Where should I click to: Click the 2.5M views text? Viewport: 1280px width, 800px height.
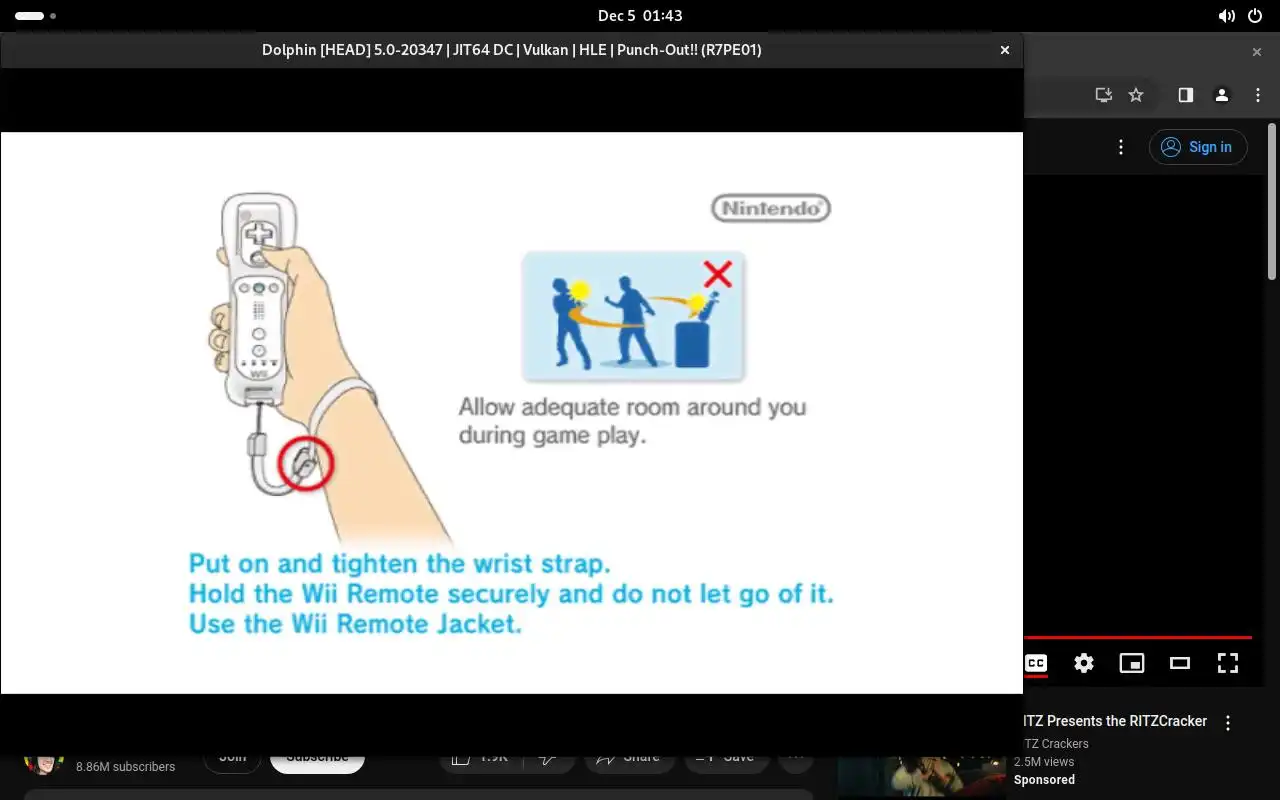click(1044, 762)
